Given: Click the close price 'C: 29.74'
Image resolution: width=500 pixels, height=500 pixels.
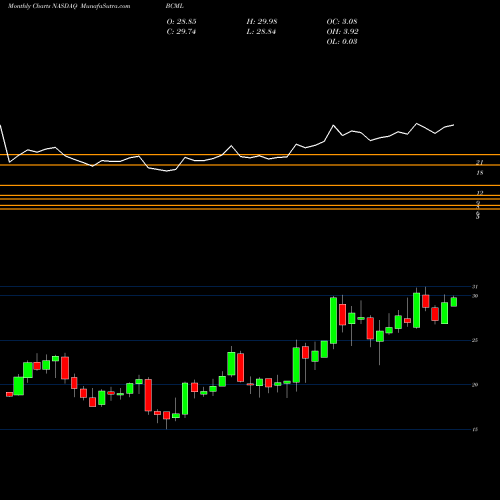Looking at the screenshot, I should coord(181,32).
